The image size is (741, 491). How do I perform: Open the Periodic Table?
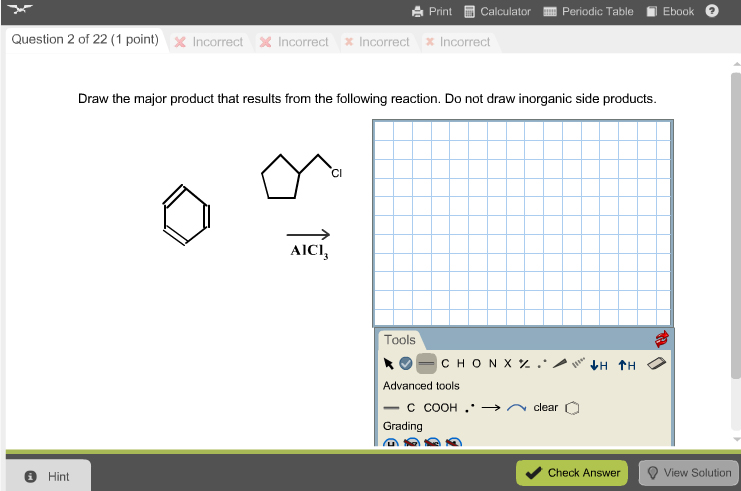point(588,11)
